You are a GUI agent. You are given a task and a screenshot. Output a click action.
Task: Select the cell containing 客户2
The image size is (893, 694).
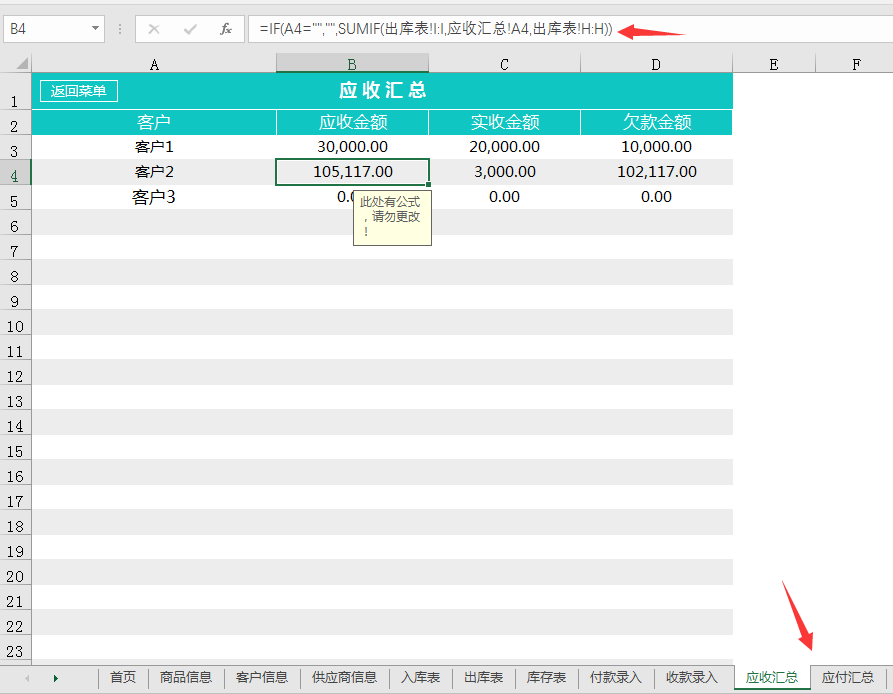pos(154,172)
